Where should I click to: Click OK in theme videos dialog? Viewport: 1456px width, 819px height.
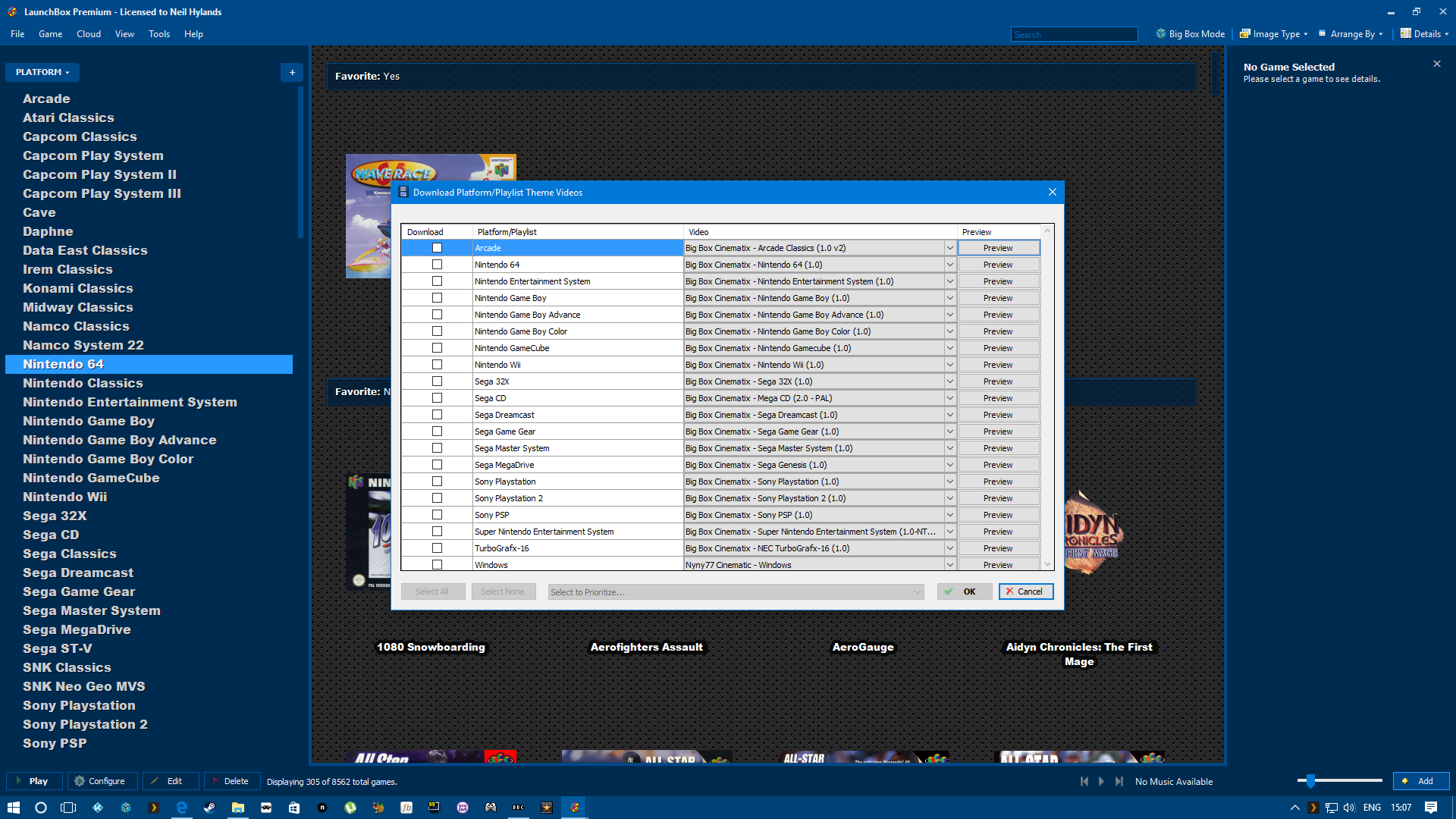(965, 591)
